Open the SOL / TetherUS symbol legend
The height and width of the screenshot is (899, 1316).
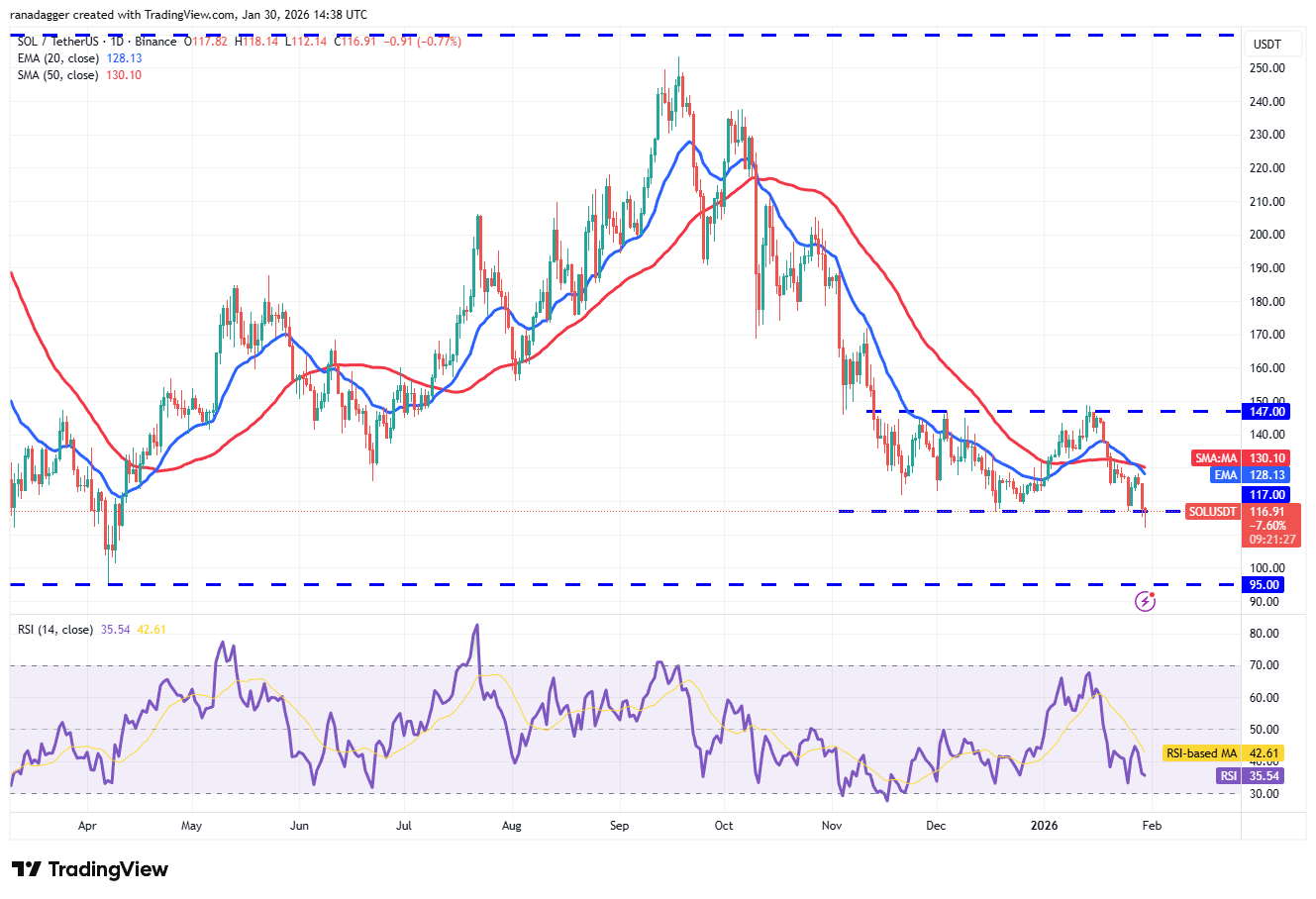(x=55, y=41)
